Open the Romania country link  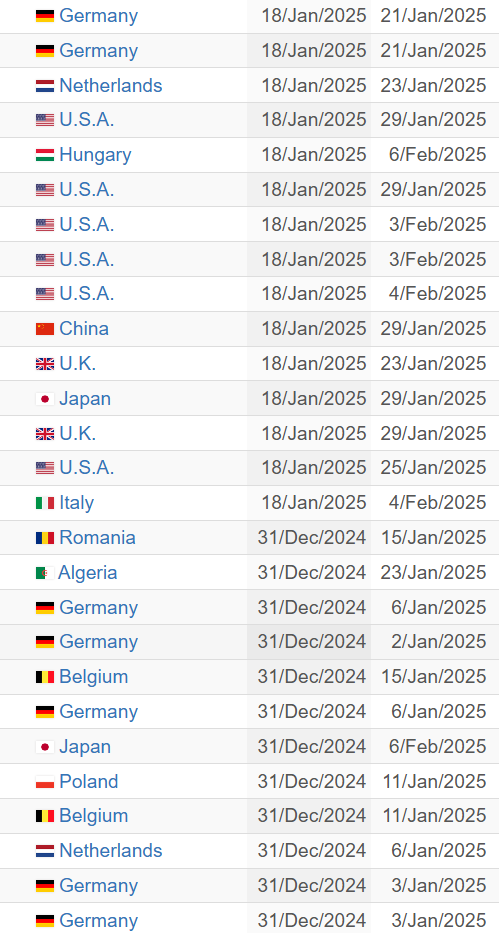98,537
